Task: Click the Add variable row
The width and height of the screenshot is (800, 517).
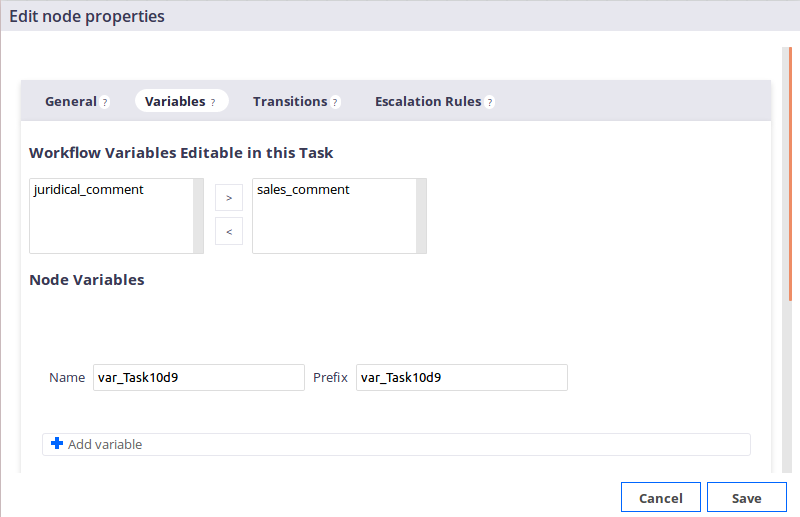Action: pyautogui.click(x=396, y=444)
